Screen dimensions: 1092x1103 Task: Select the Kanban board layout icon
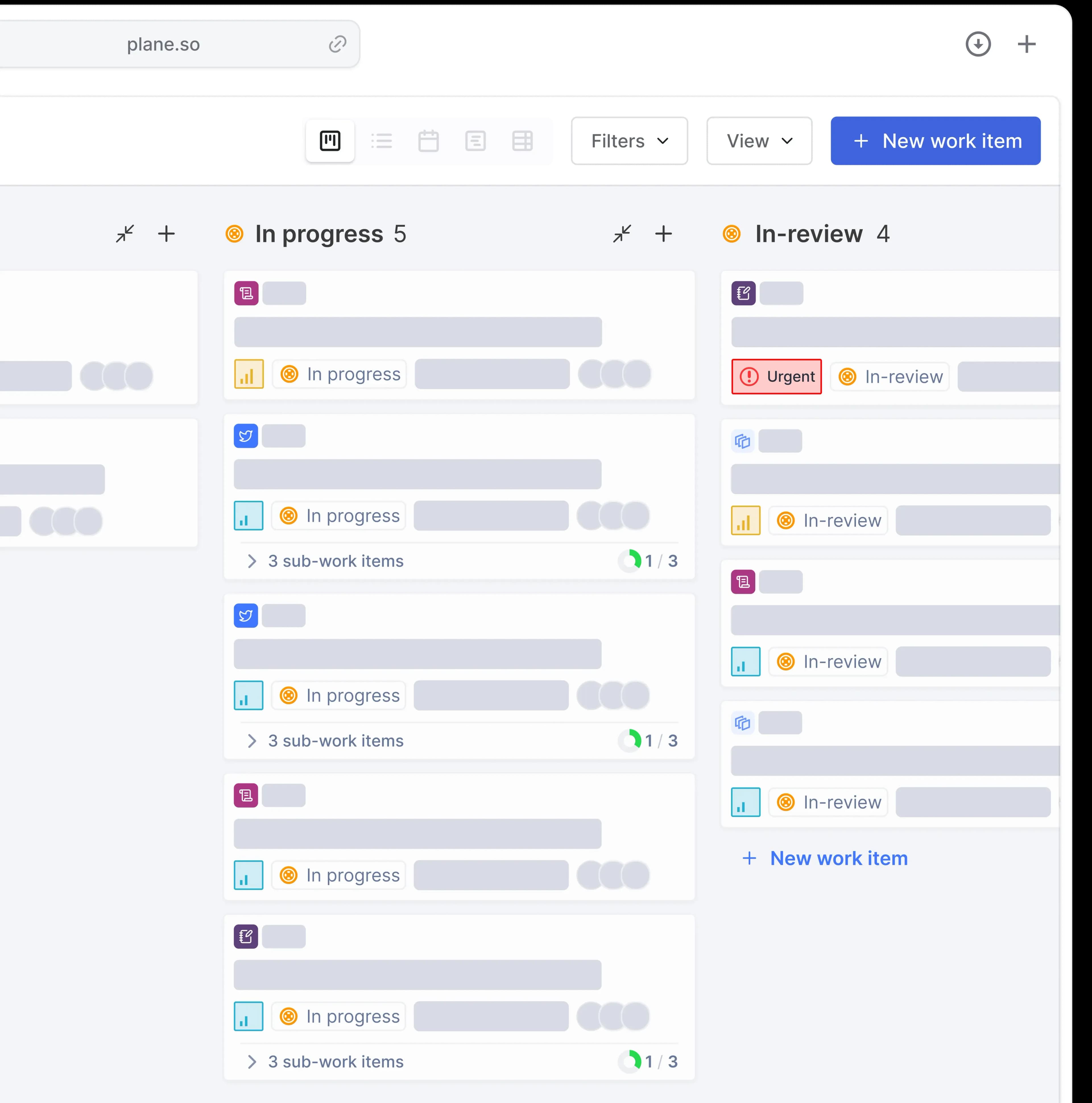click(x=330, y=141)
